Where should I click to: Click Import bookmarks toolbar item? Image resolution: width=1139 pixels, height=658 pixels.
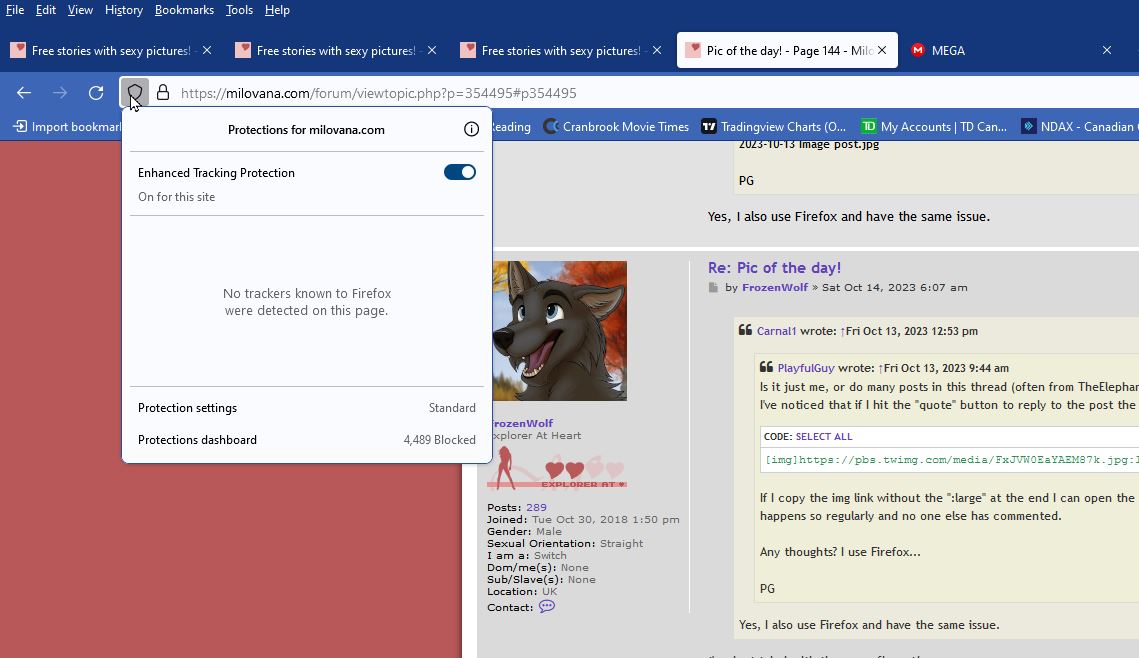click(x=67, y=126)
